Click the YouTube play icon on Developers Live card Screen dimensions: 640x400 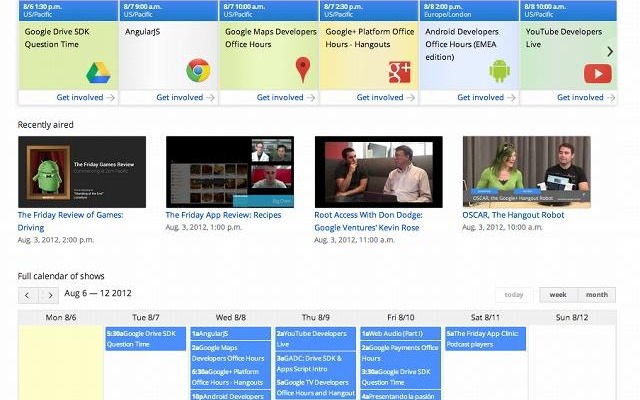tap(598, 73)
